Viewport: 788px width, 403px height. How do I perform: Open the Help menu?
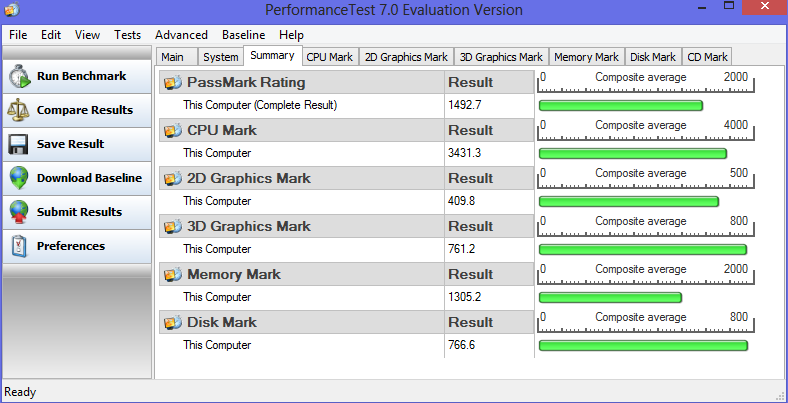291,35
